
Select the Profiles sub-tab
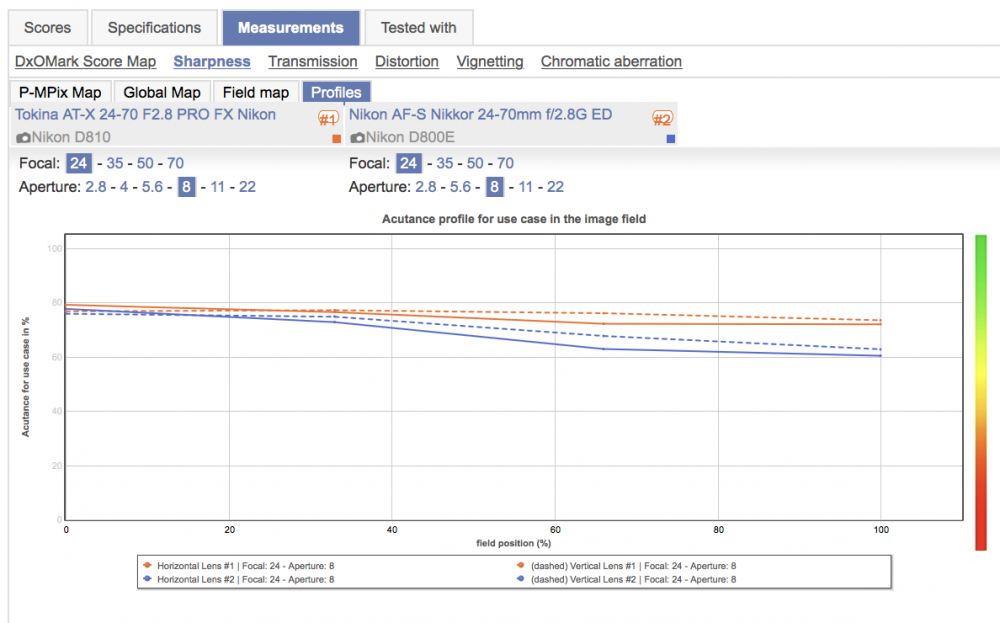tap(336, 92)
